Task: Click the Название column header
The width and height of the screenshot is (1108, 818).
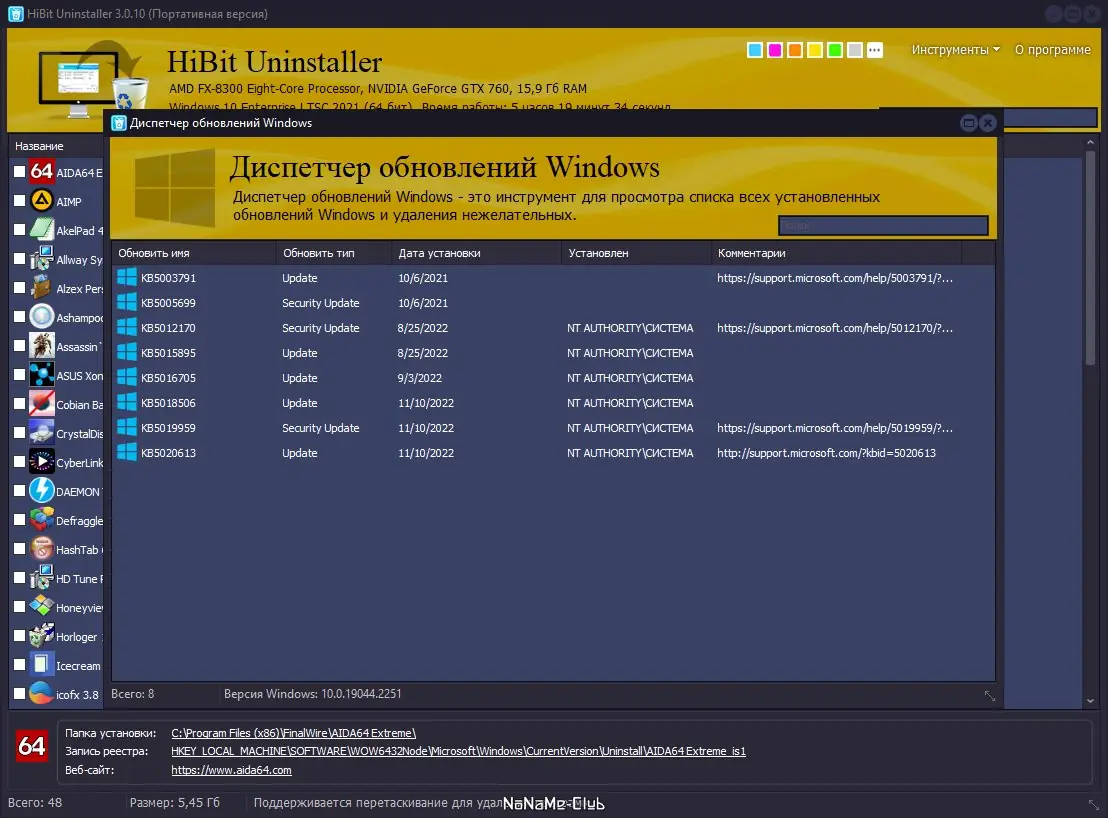Action: coord(40,146)
